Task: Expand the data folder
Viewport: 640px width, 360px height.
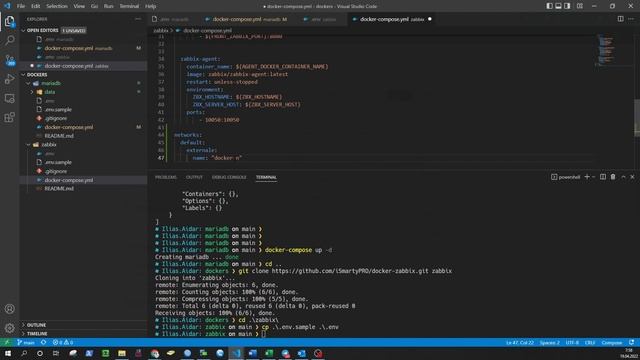Action: pos(32,92)
